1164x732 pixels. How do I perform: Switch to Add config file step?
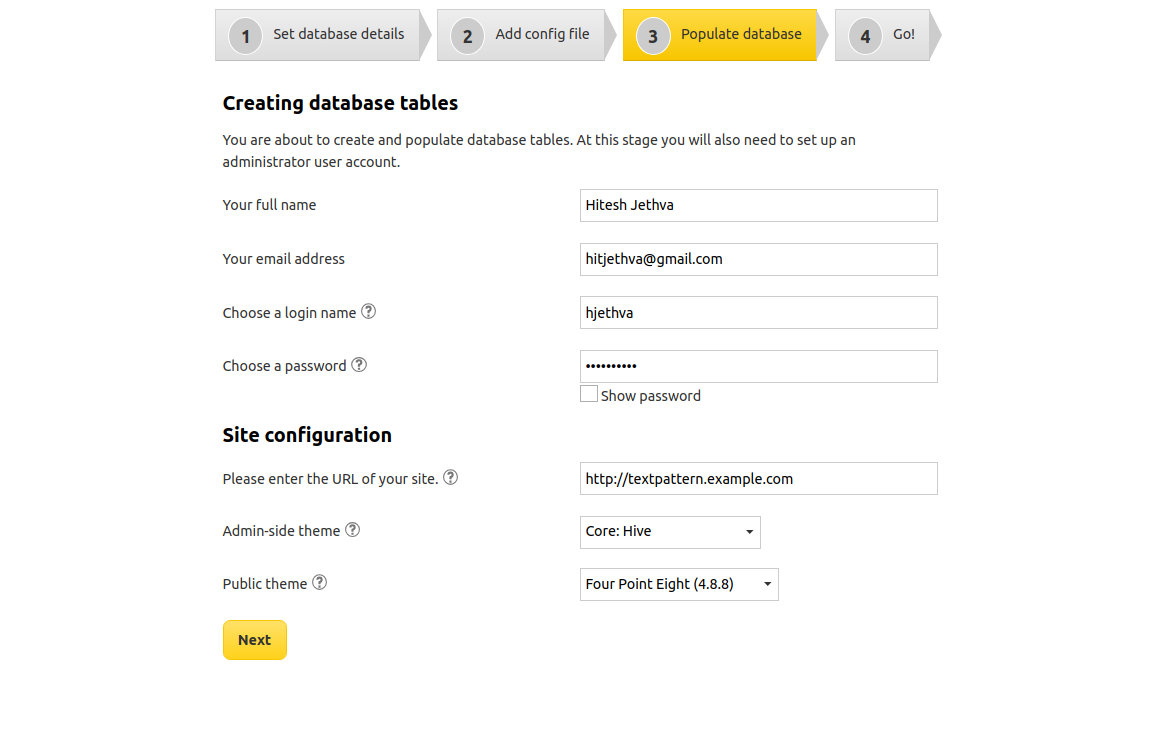[x=542, y=34]
